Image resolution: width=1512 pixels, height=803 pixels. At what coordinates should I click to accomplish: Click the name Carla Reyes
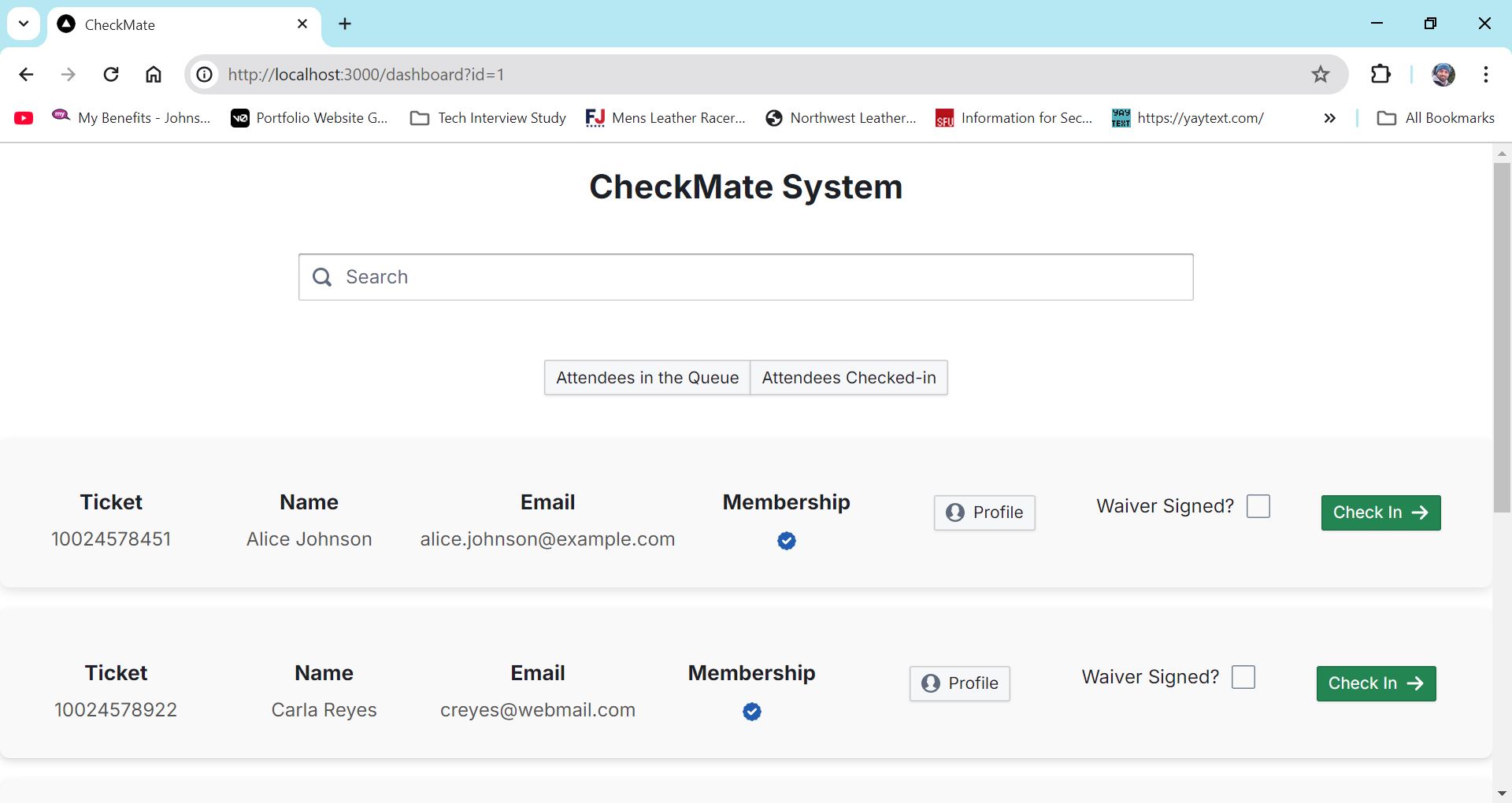tap(324, 710)
